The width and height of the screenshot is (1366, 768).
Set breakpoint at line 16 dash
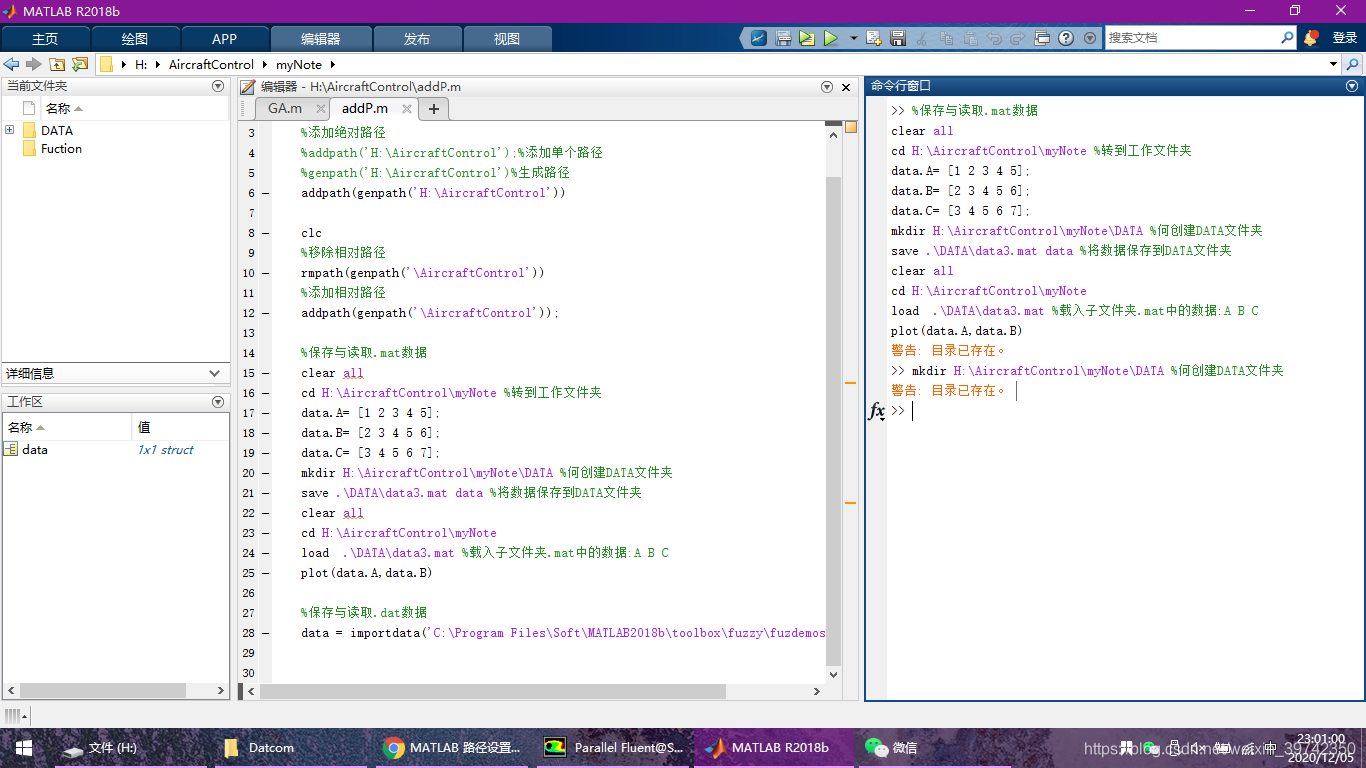265,393
